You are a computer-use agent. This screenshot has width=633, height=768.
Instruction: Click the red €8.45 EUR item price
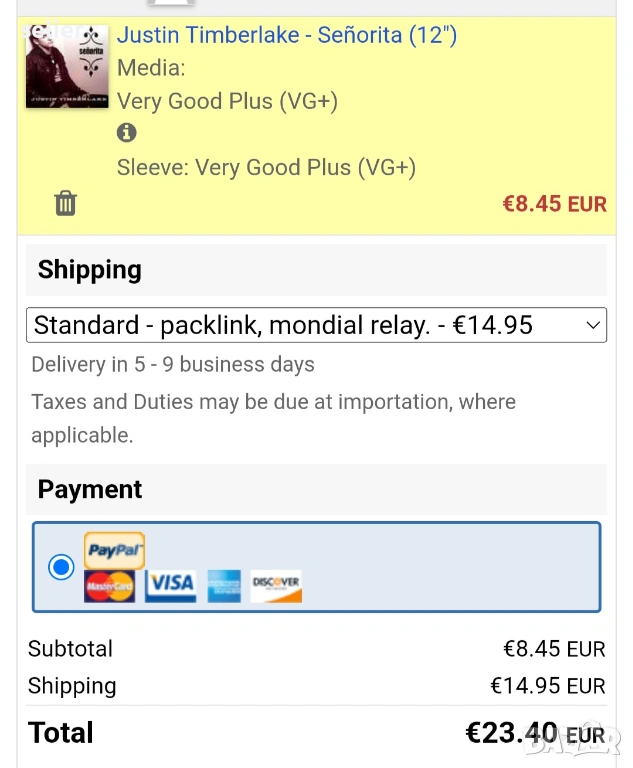tap(555, 204)
